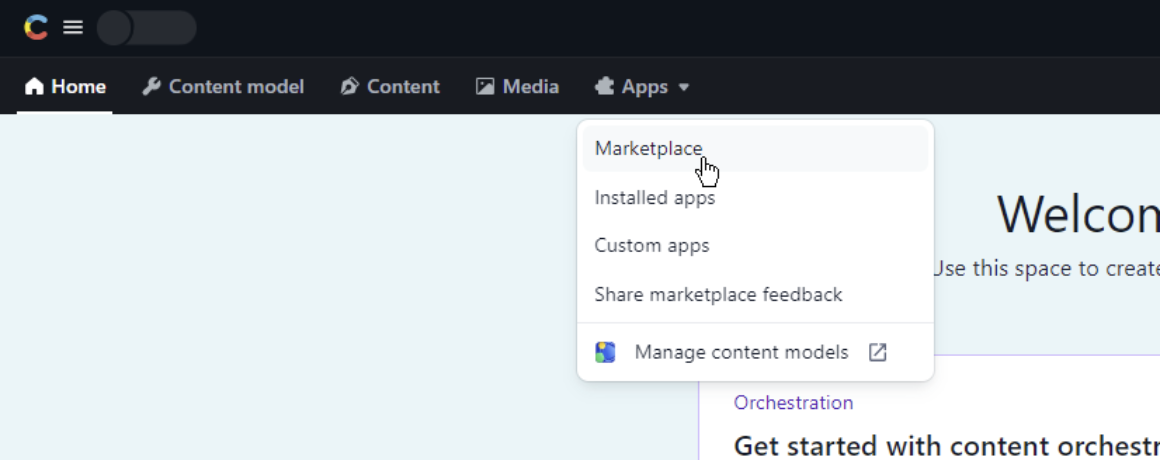
Task: Open the hamburger navigation menu
Action: click(73, 28)
